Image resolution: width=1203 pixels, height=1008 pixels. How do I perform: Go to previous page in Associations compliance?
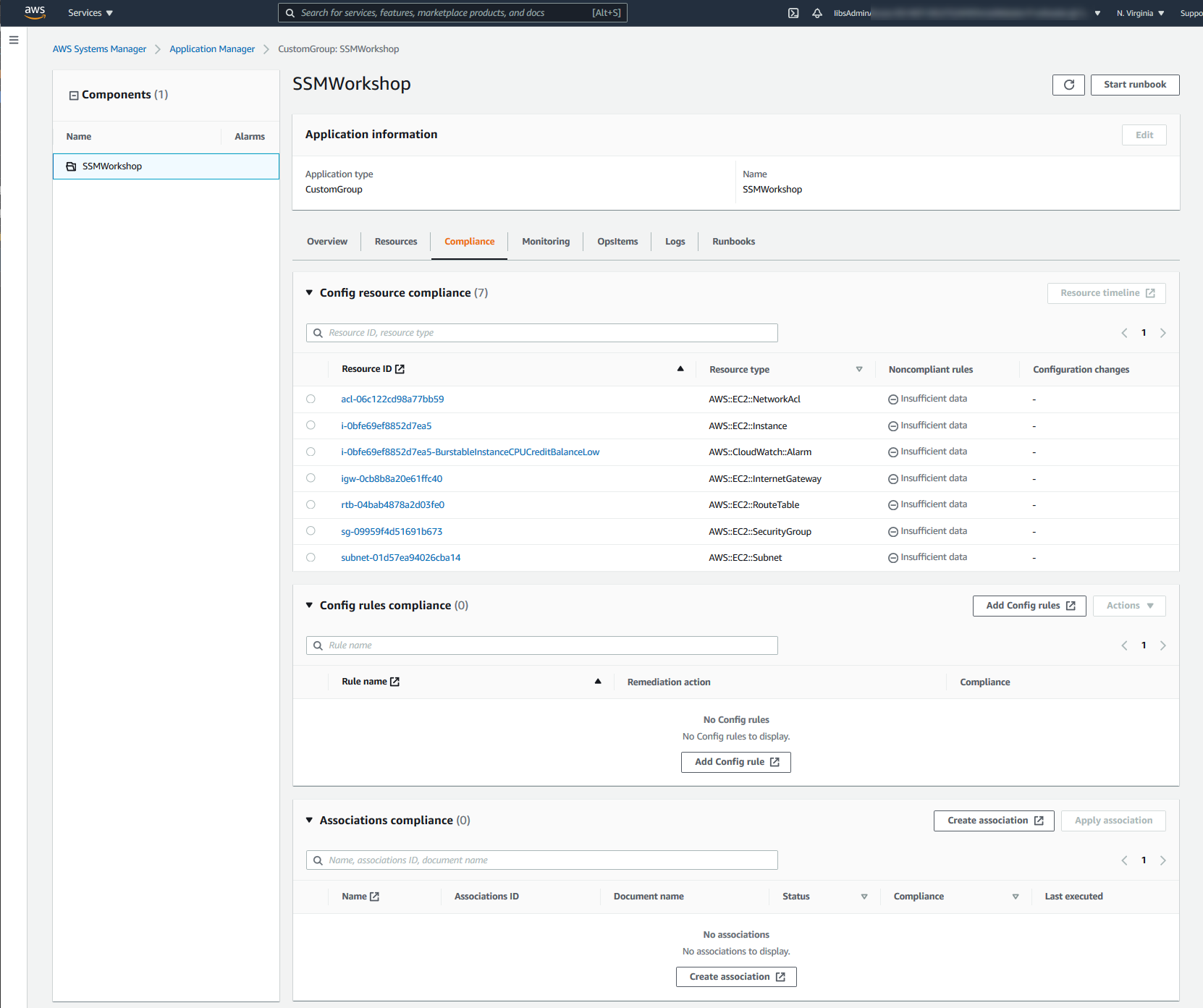(1124, 860)
